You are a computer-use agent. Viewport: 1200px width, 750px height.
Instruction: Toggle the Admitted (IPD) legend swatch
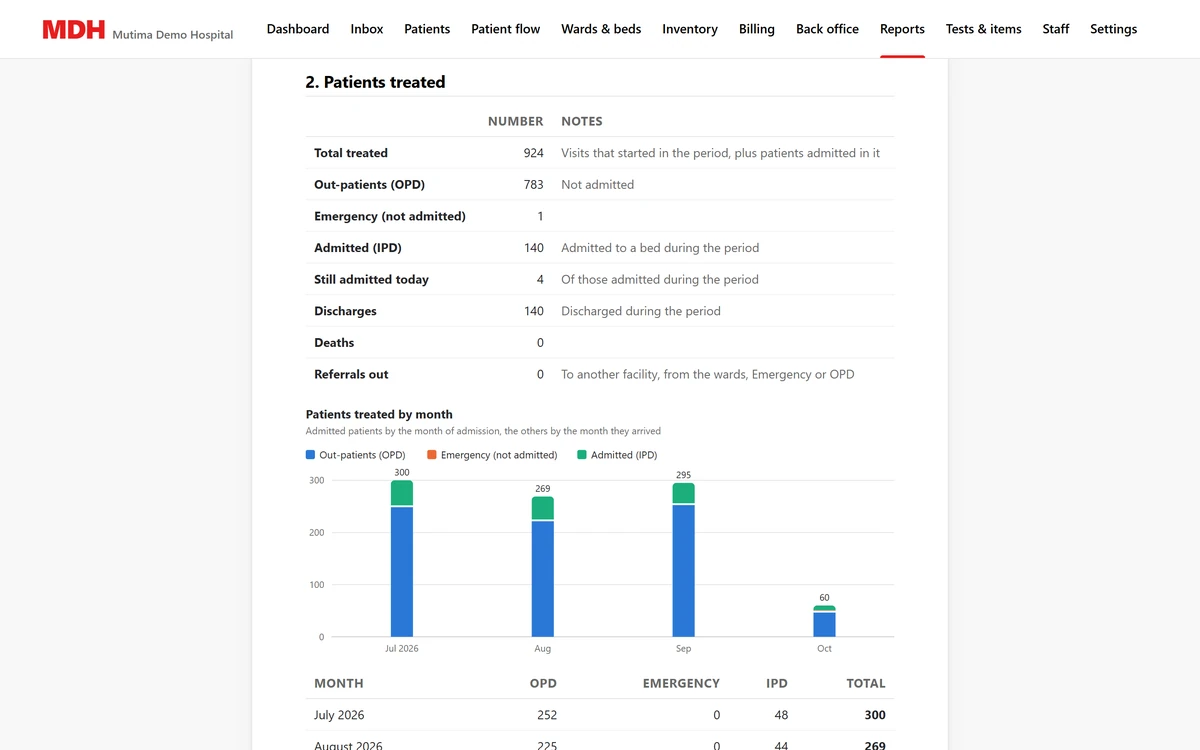coord(582,455)
